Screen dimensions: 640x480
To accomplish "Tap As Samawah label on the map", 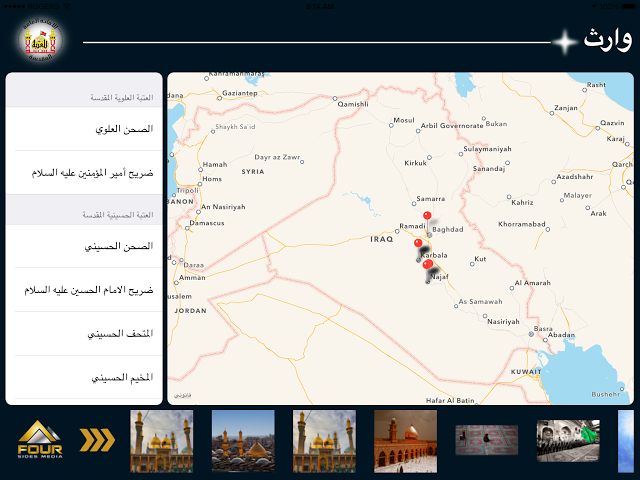I will point(480,302).
